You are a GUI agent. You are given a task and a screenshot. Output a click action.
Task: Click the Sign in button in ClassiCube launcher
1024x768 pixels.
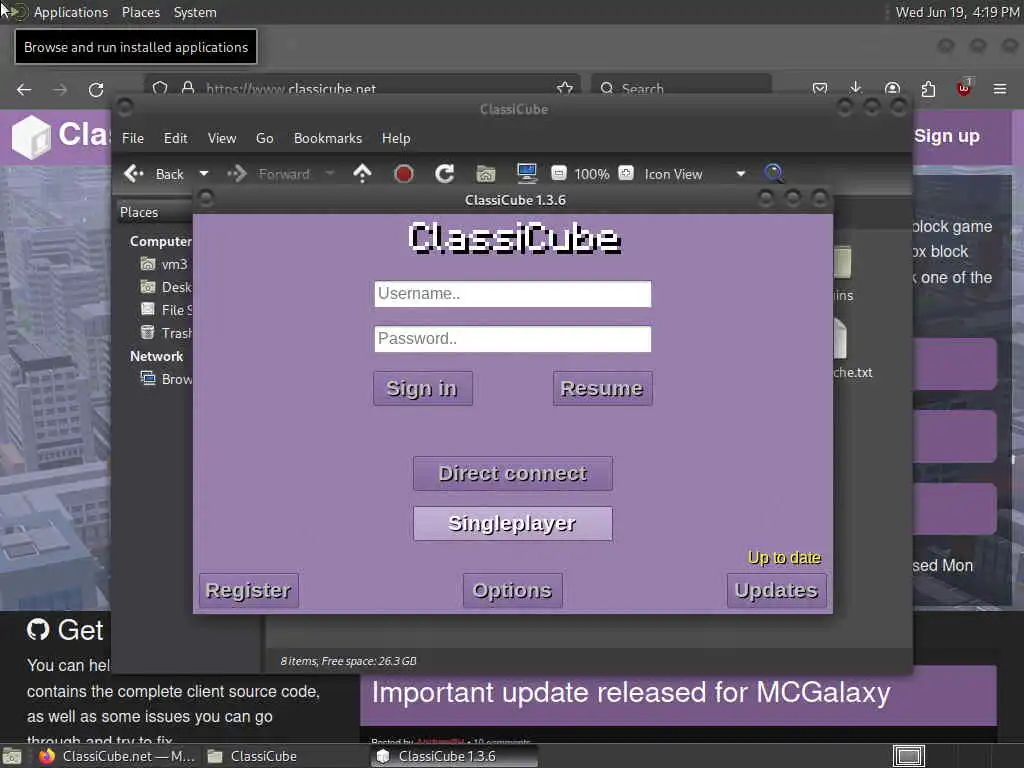coord(423,389)
